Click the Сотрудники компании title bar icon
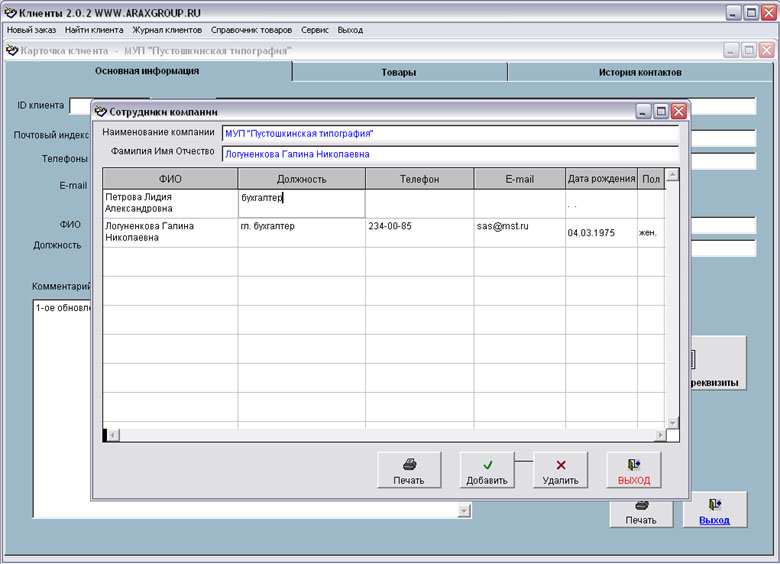 click(100, 112)
